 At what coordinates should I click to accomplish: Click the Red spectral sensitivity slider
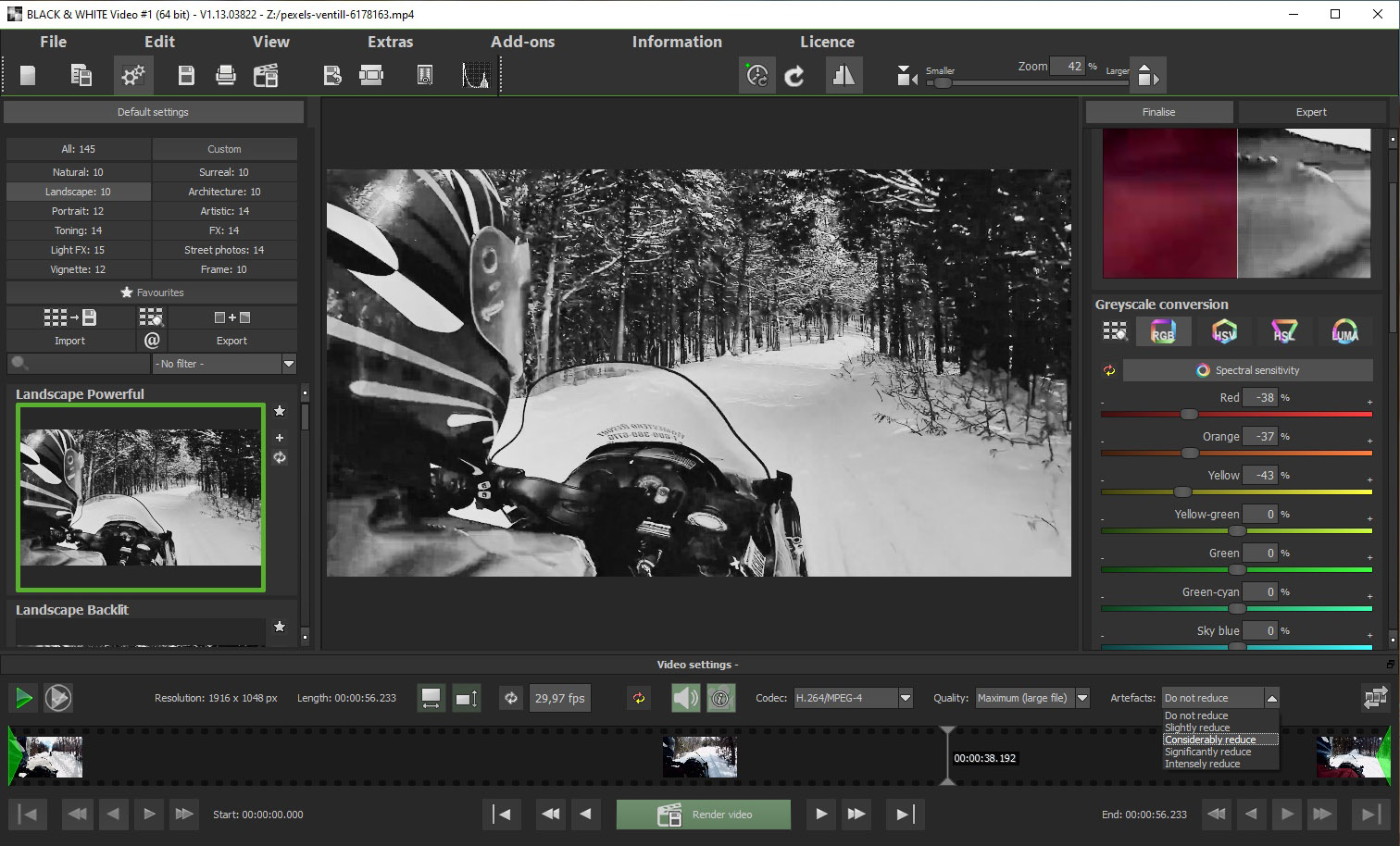pyautogui.click(x=1189, y=414)
